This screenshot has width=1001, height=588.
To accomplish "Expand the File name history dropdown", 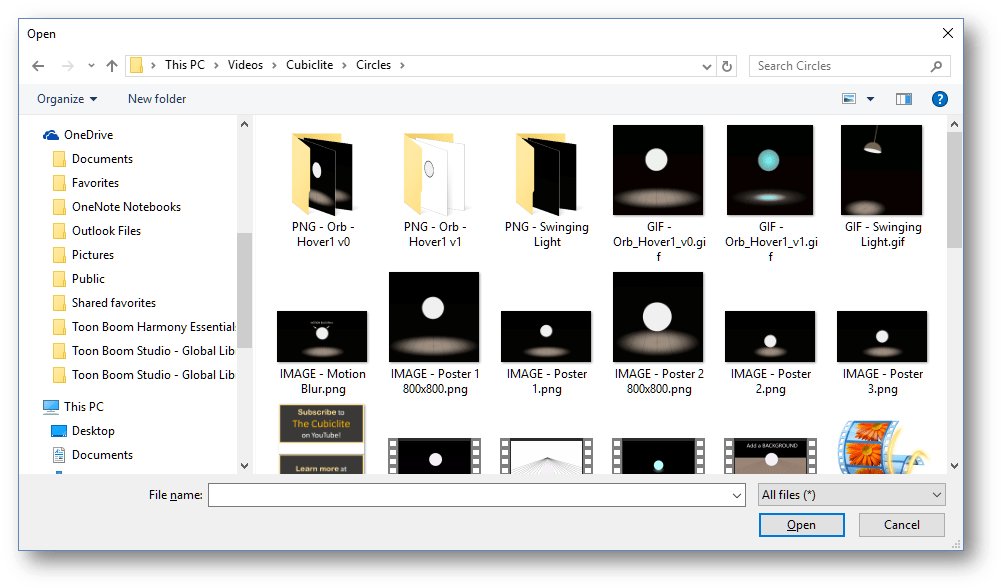I will pyautogui.click(x=737, y=494).
